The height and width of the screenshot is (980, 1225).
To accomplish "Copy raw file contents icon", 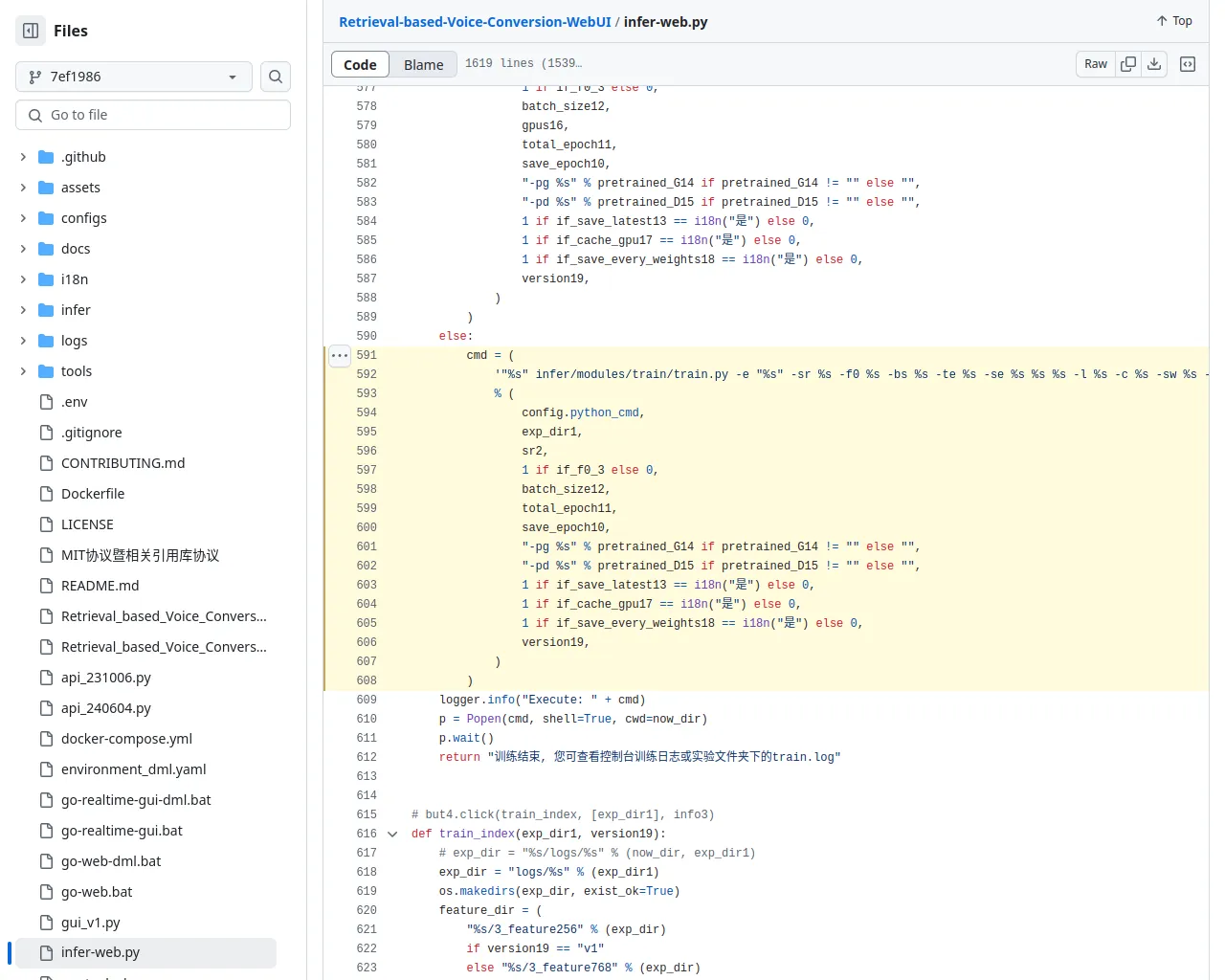I will (1128, 64).
